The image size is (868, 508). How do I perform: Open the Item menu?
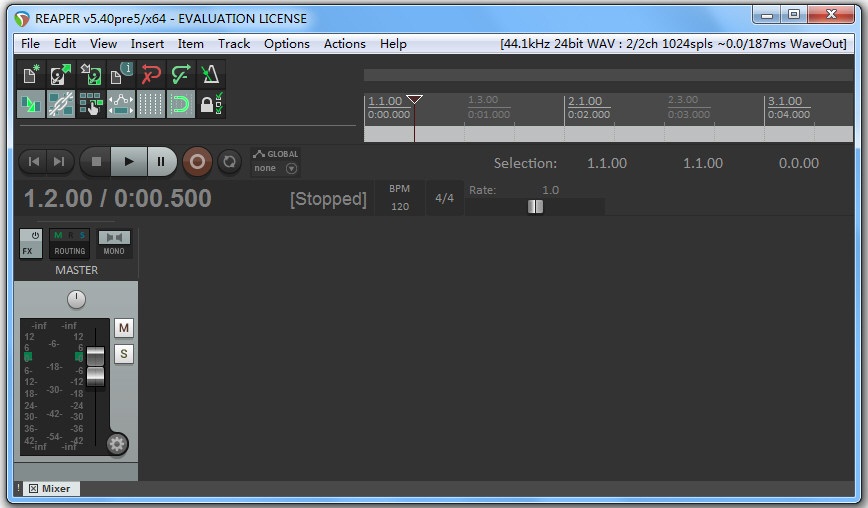pos(190,44)
